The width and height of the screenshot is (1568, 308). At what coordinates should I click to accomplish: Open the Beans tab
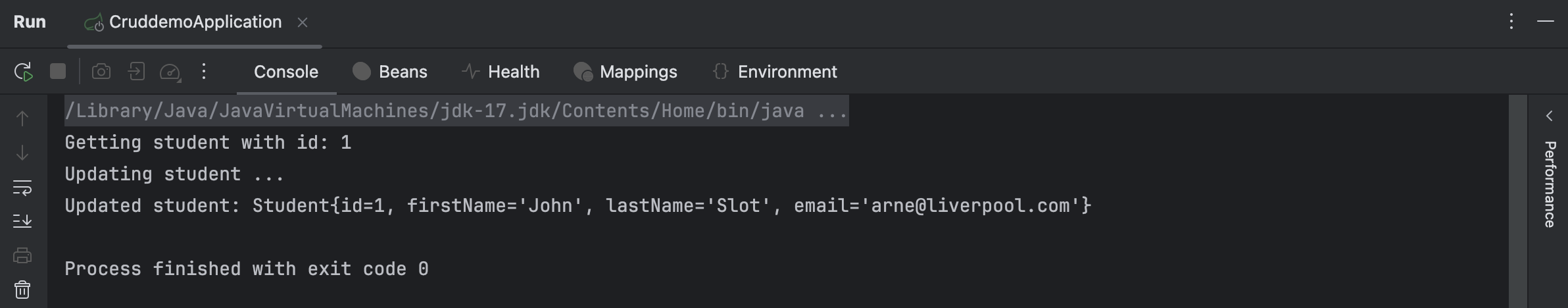[x=390, y=72]
